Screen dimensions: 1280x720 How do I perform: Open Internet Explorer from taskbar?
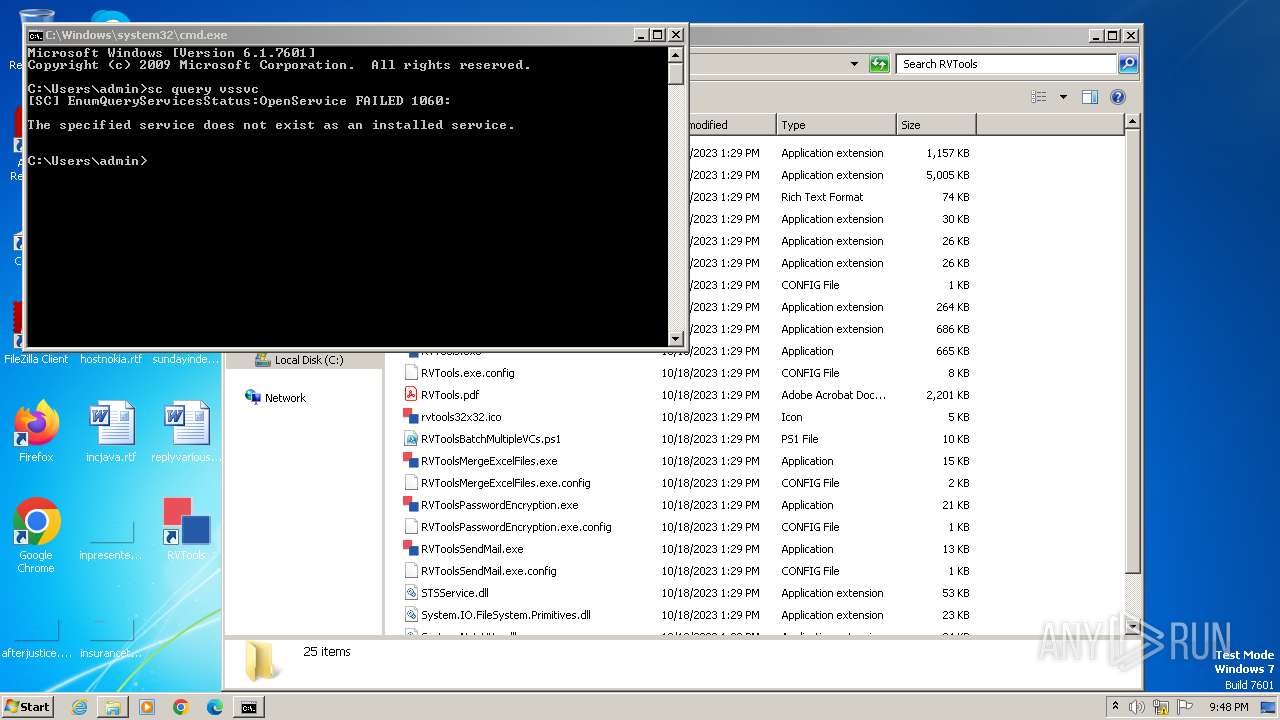click(x=79, y=707)
